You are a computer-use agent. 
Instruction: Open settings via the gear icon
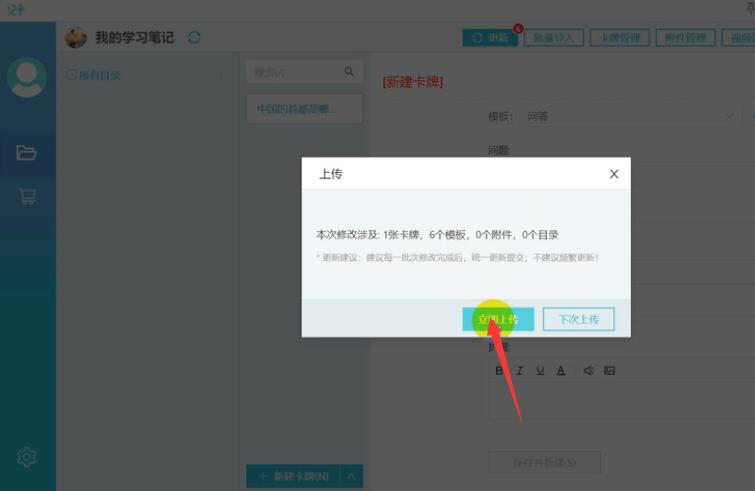click(26, 457)
